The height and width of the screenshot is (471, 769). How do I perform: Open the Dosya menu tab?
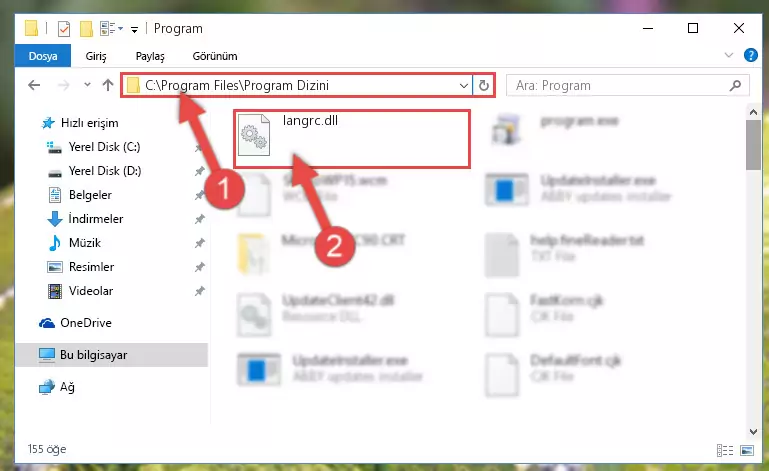tap(43, 56)
